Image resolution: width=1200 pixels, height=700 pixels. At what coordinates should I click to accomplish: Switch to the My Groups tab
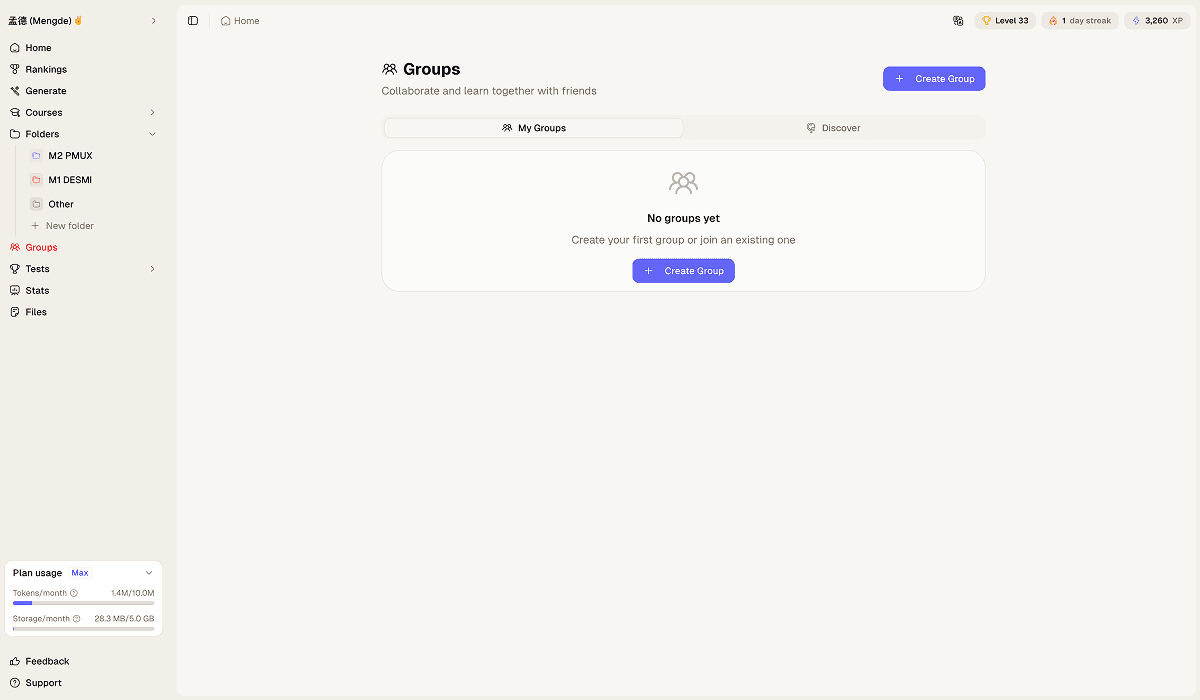coord(533,127)
